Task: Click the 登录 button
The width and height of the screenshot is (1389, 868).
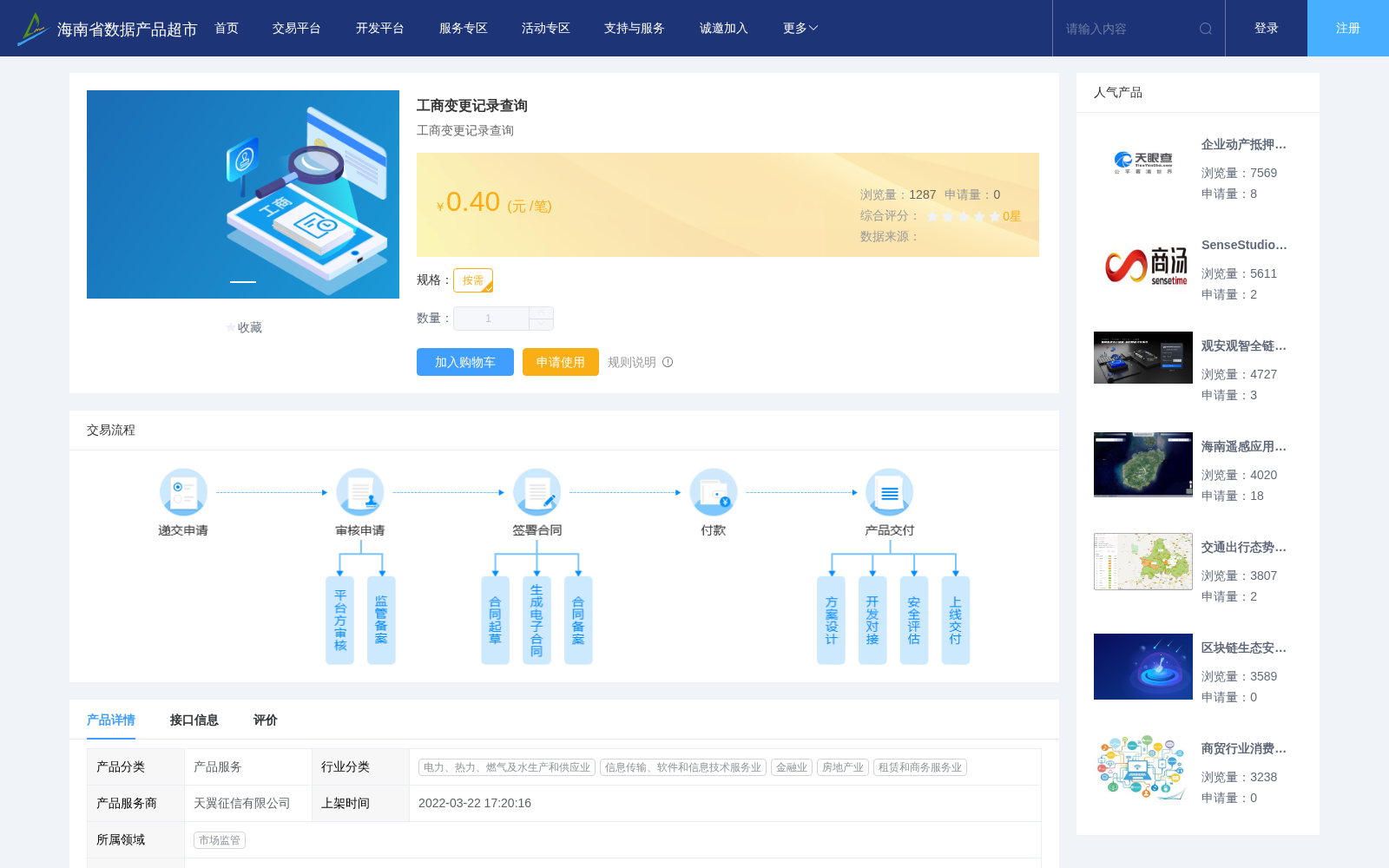Action: [x=1267, y=29]
